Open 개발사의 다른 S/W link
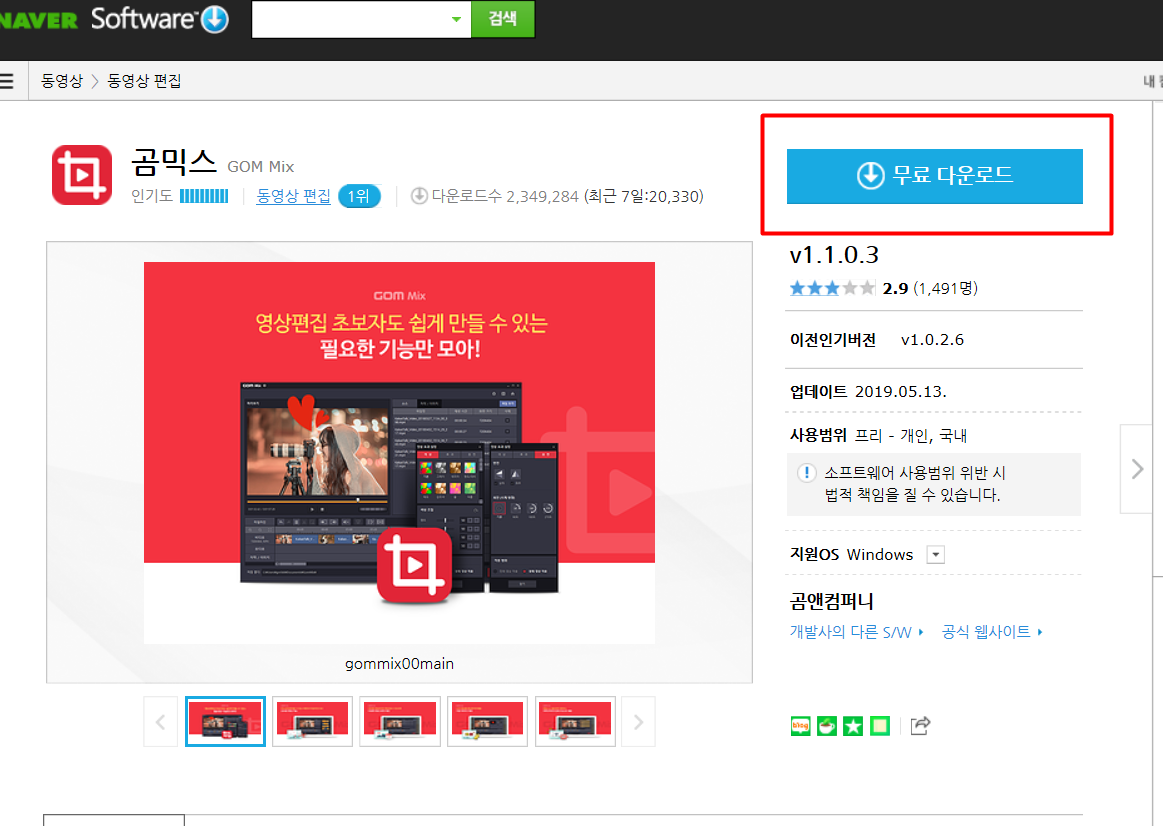Image resolution: width=1163 pixels, height=826 pixels. click(857, 632)
